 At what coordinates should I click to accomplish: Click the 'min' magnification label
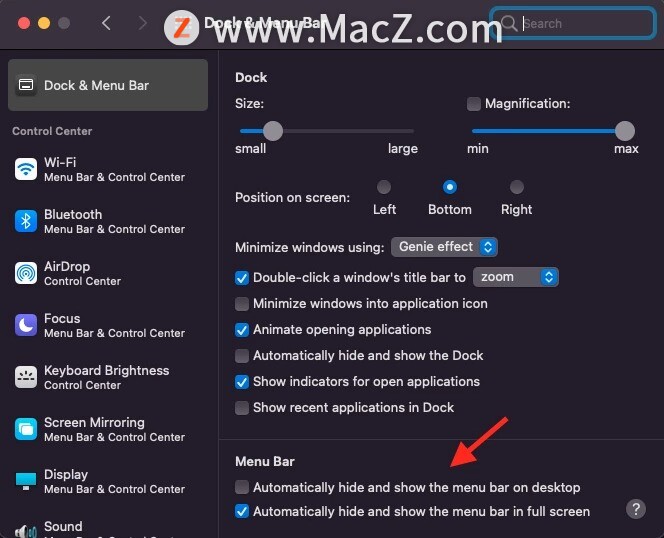click(478, 149)
